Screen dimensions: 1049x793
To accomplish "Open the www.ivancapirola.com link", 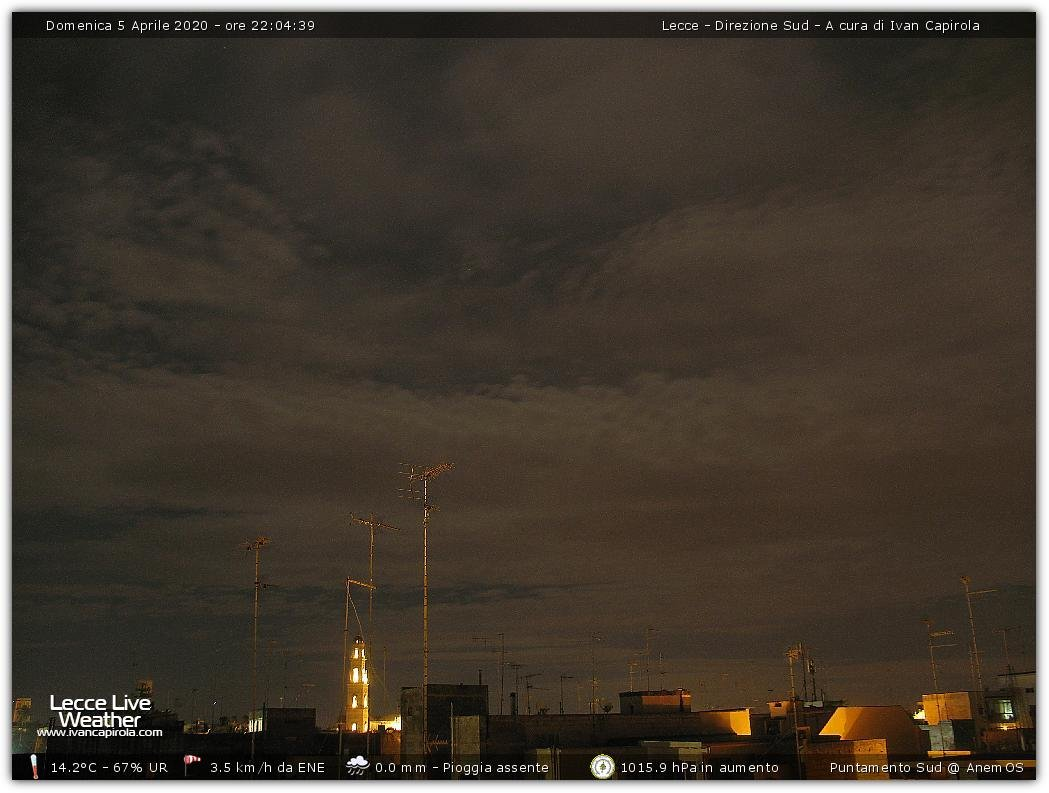I will click(100, 733).
